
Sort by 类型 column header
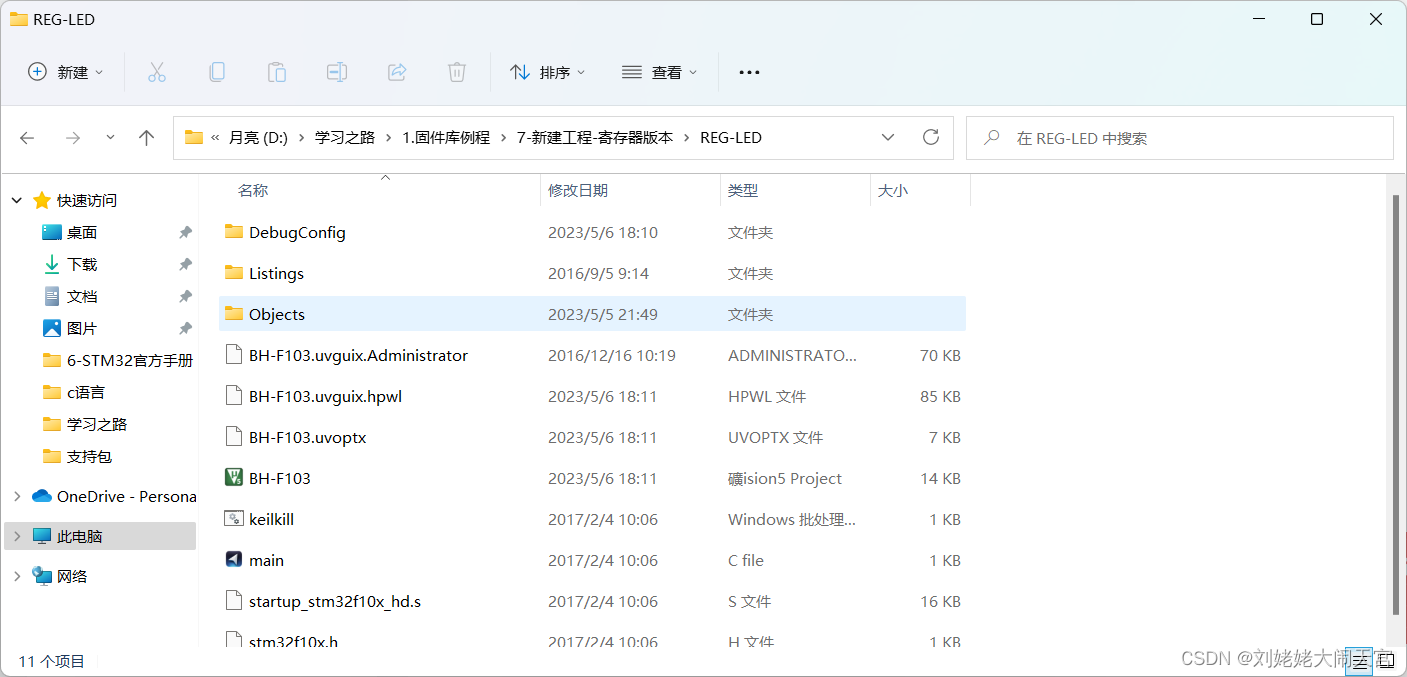743,190
